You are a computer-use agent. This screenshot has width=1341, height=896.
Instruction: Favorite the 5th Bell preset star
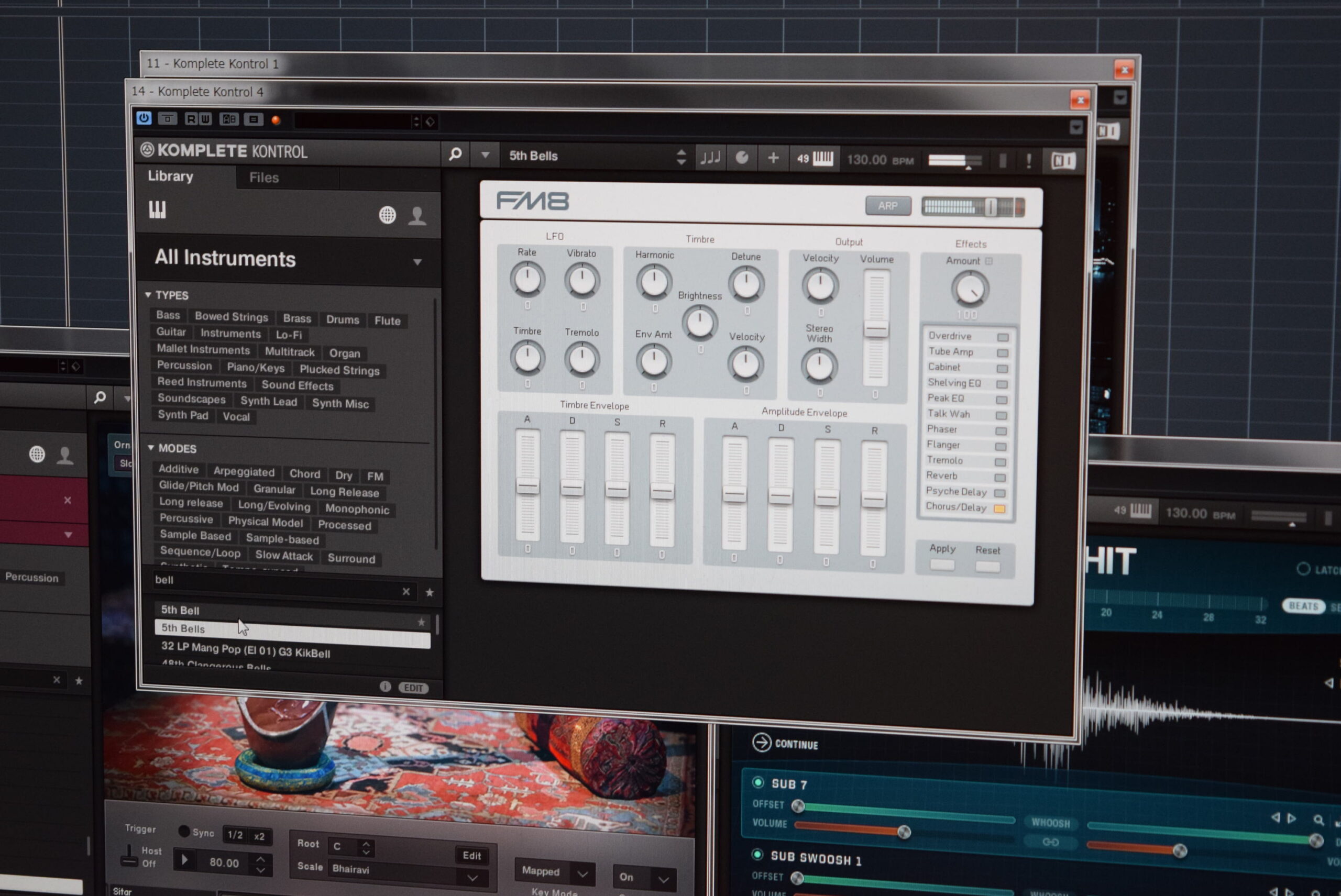point(421,622)
